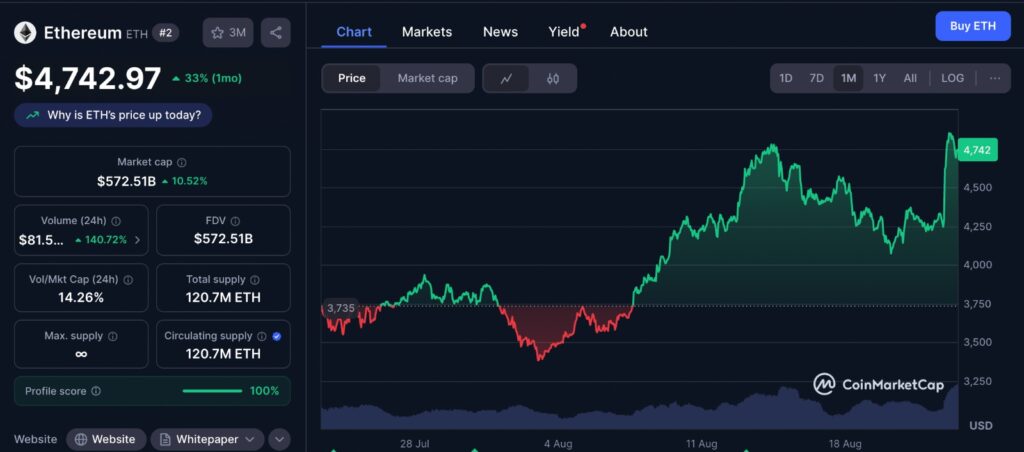The width and height of the screenshot is (1024, 452).
Task: Set chart range to 1D
Action: pyautogui.click(x=786, y=78)
